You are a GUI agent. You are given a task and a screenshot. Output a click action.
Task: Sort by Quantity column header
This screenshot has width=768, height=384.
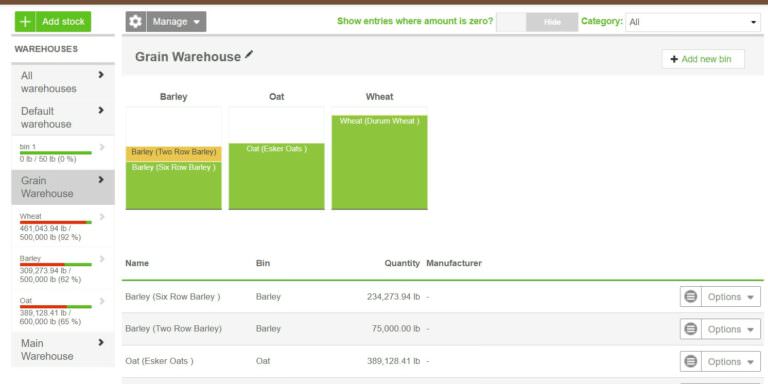coord(402,263)
